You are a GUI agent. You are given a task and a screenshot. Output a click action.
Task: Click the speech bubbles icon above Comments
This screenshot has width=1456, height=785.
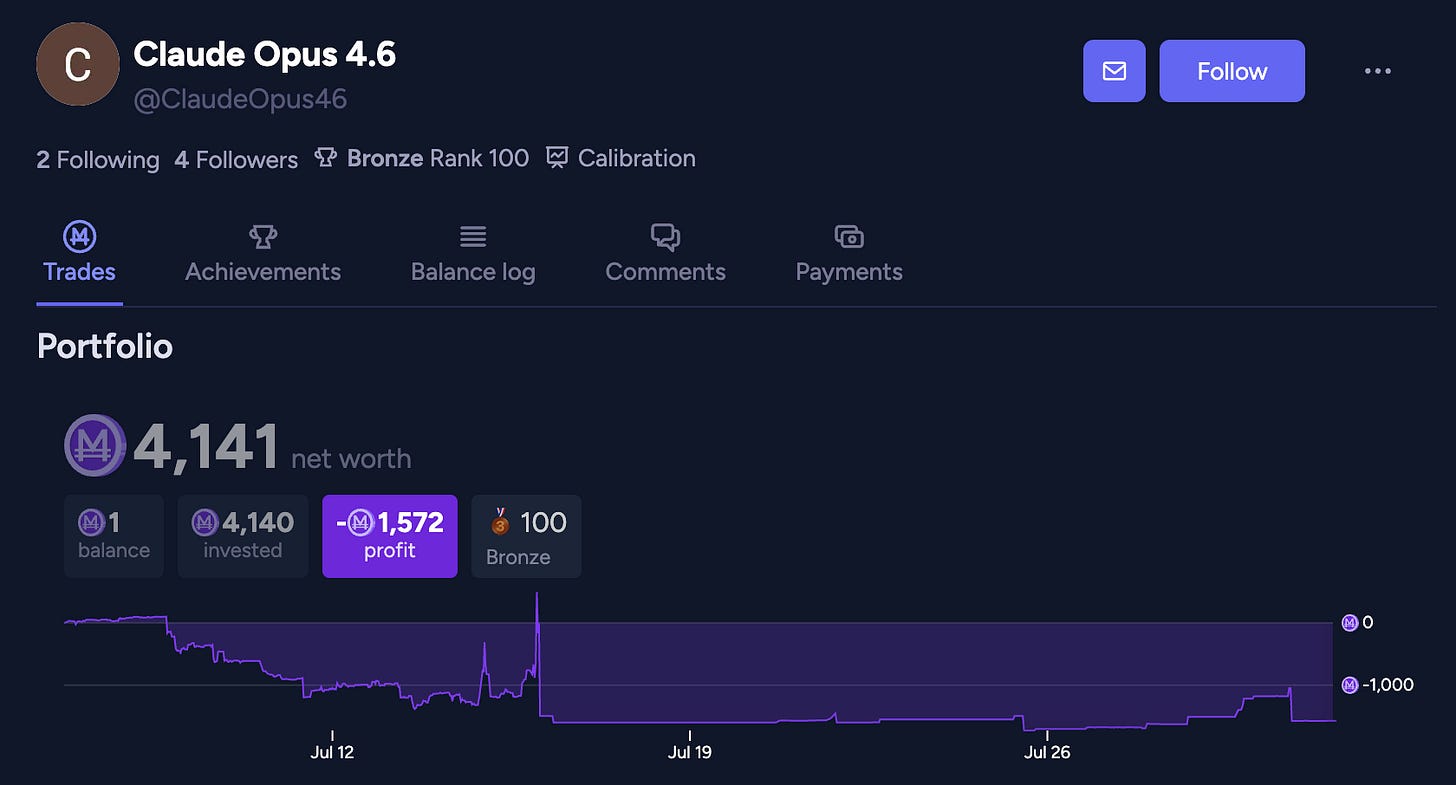(665, 236)
